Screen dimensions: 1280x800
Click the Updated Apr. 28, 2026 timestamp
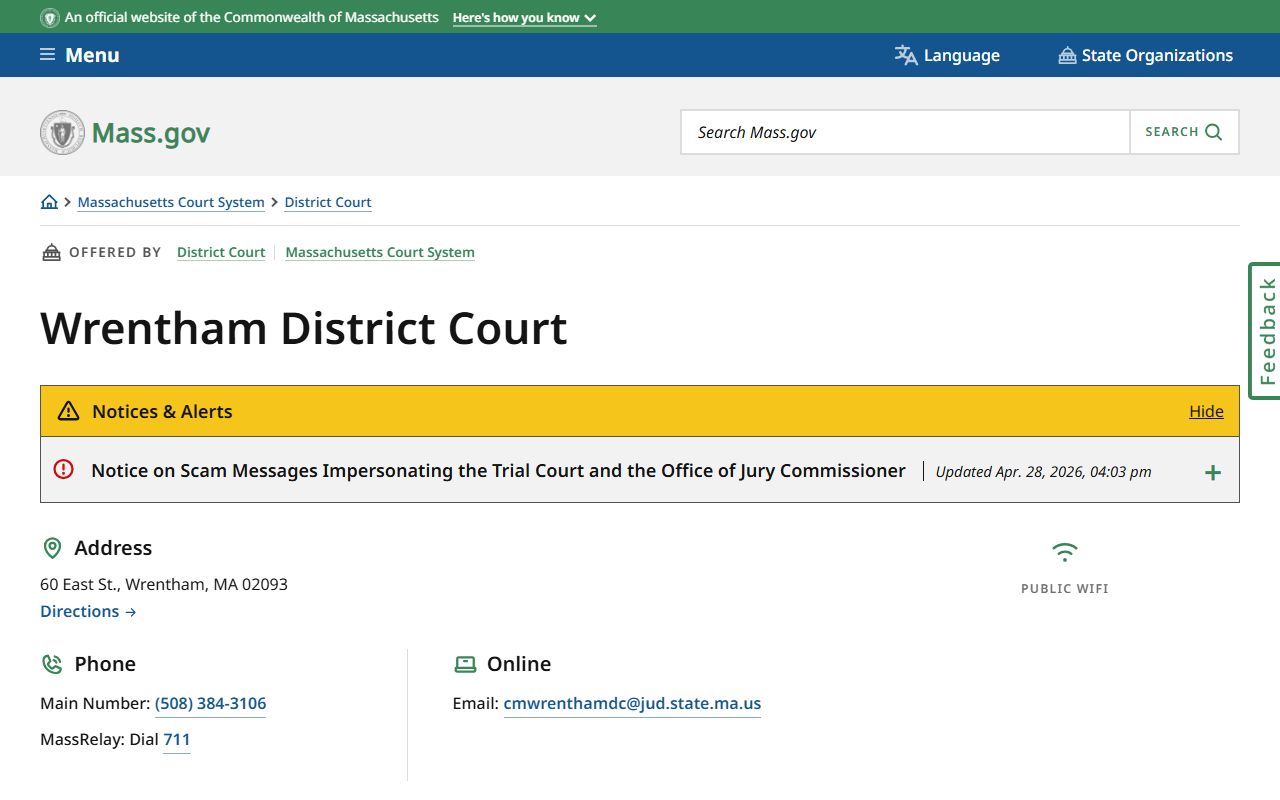(x=1043, y=472)
